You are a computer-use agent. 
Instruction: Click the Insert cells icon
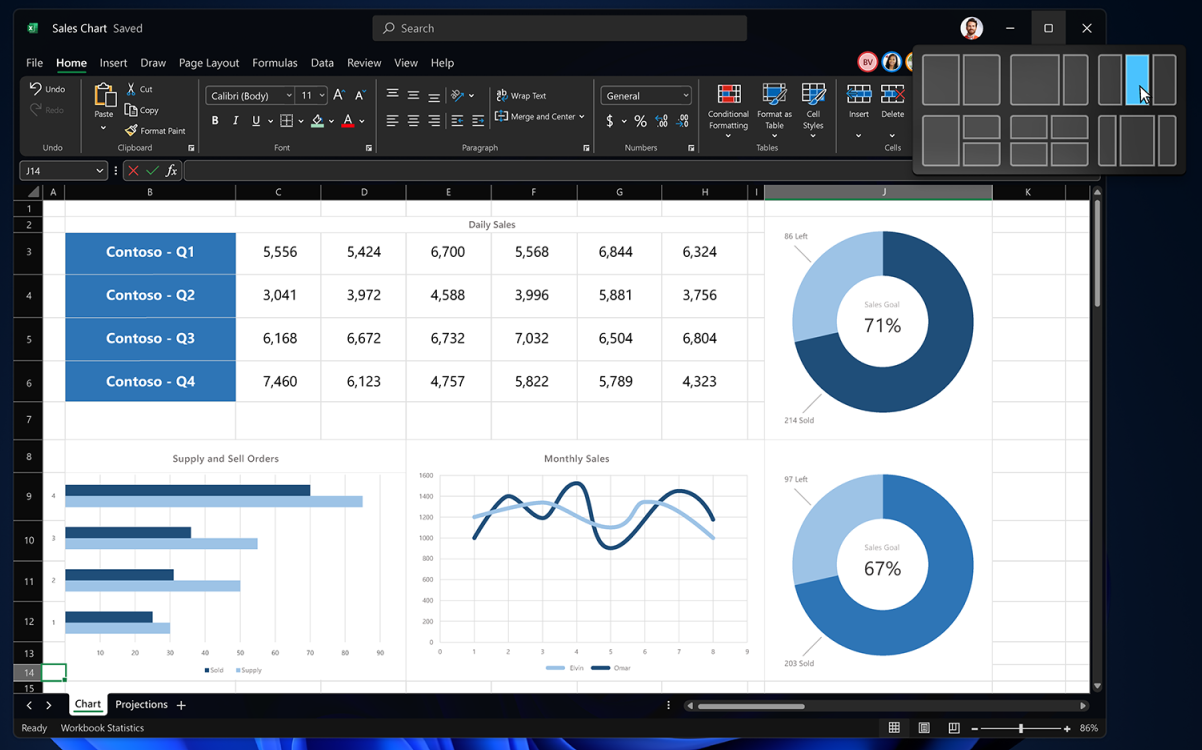click(859, 95)
